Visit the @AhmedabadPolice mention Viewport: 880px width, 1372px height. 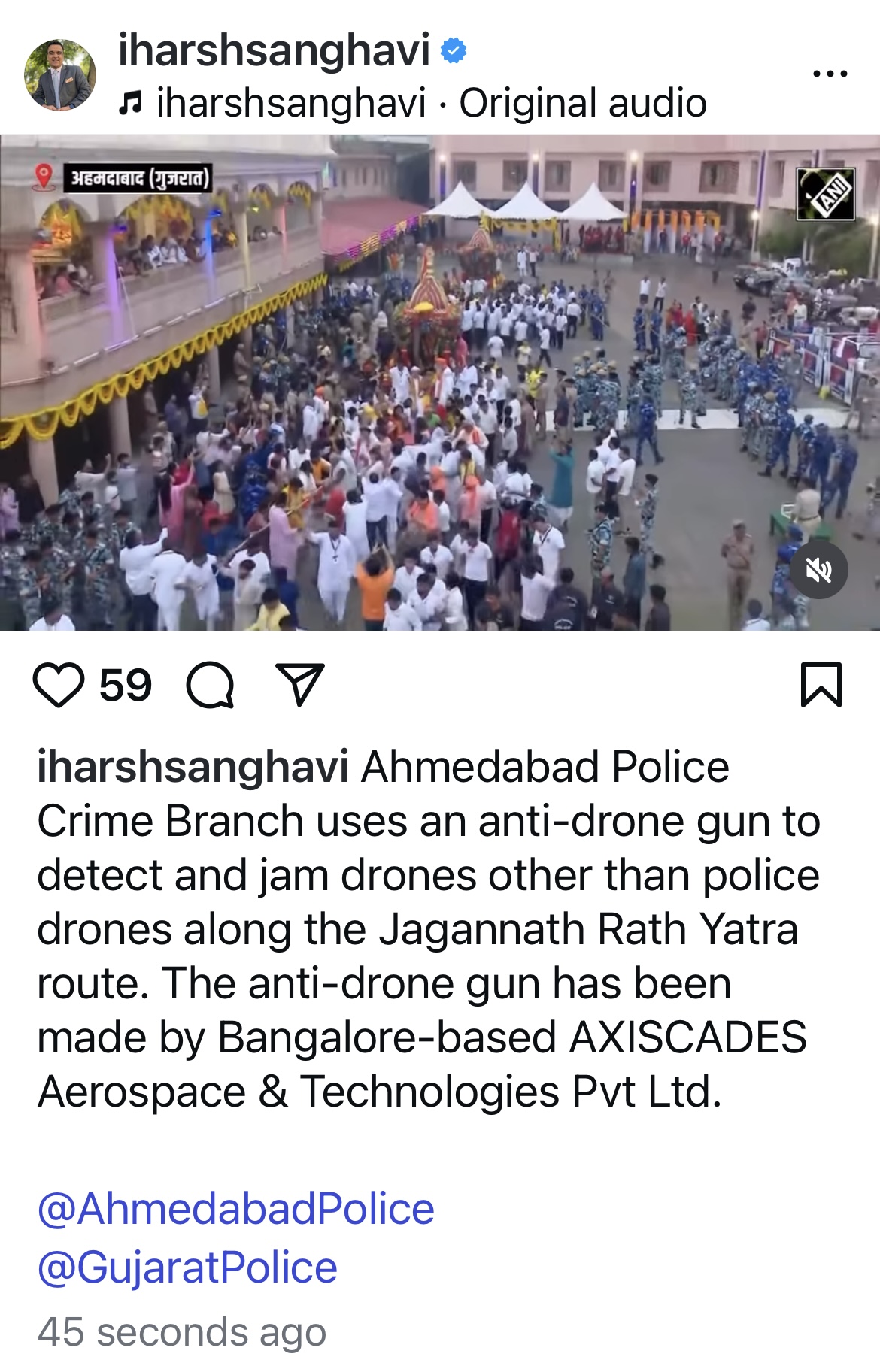236,1209
